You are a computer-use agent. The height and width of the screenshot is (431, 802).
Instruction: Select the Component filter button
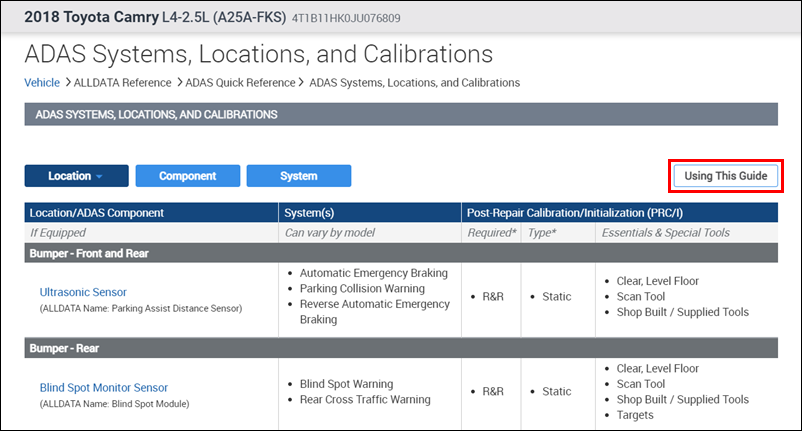[x=188, y=176]
